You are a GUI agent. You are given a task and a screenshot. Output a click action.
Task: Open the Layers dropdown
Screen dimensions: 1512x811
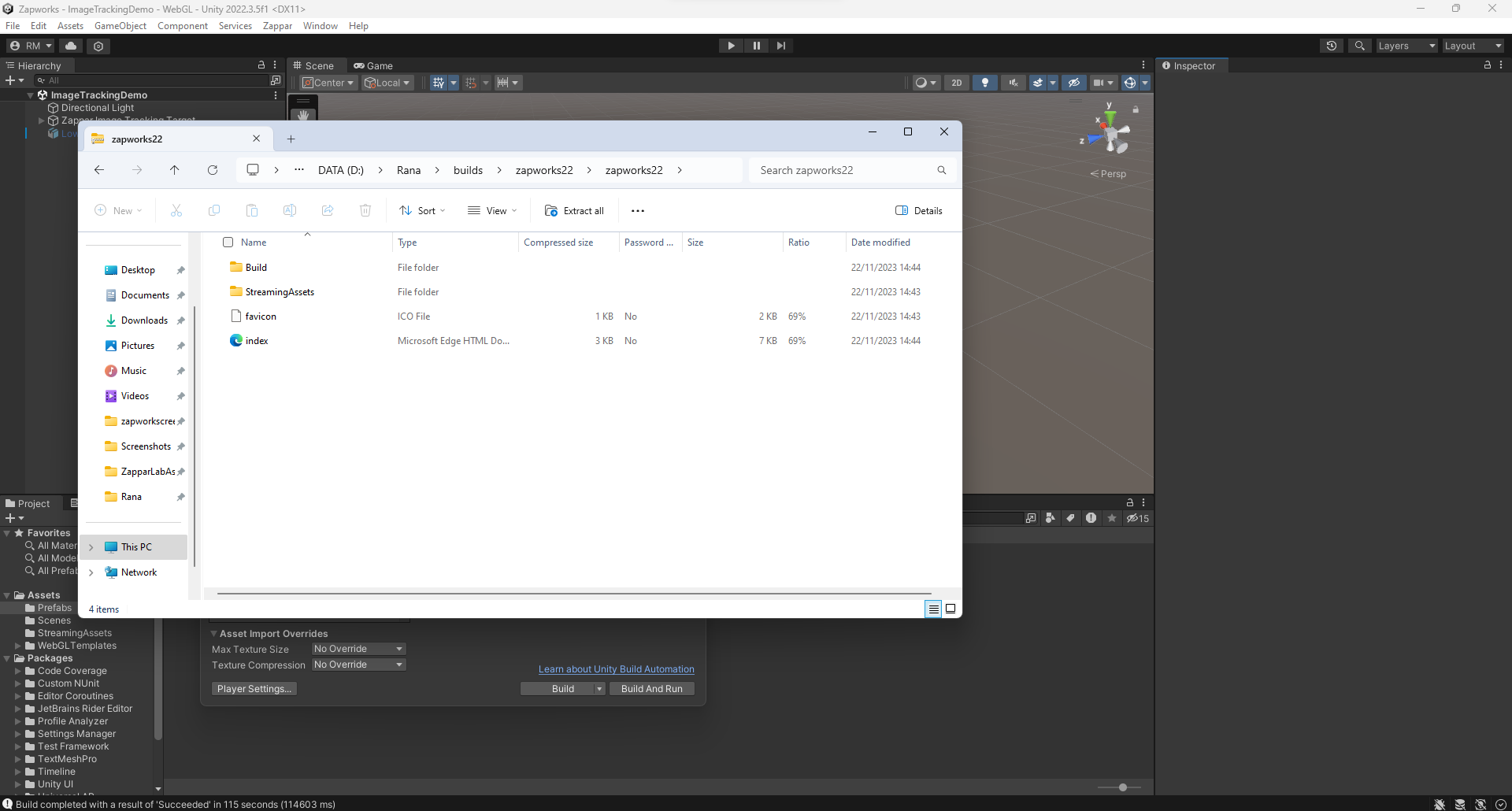pyautogui.click(x=1406, y=46)
